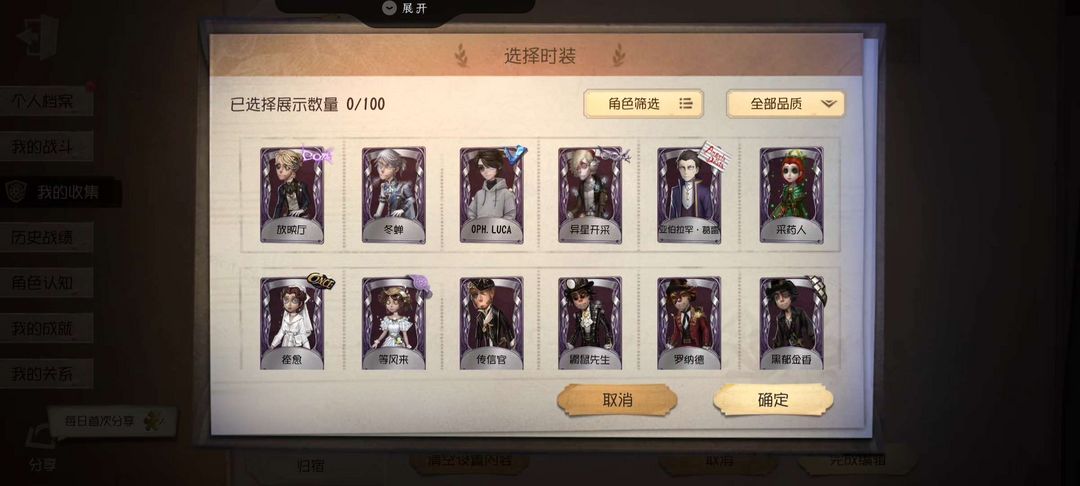Choose the 痊愈 bride costume
The width and height of the screenshot is (1080, 486).
(x=291, y=324)
